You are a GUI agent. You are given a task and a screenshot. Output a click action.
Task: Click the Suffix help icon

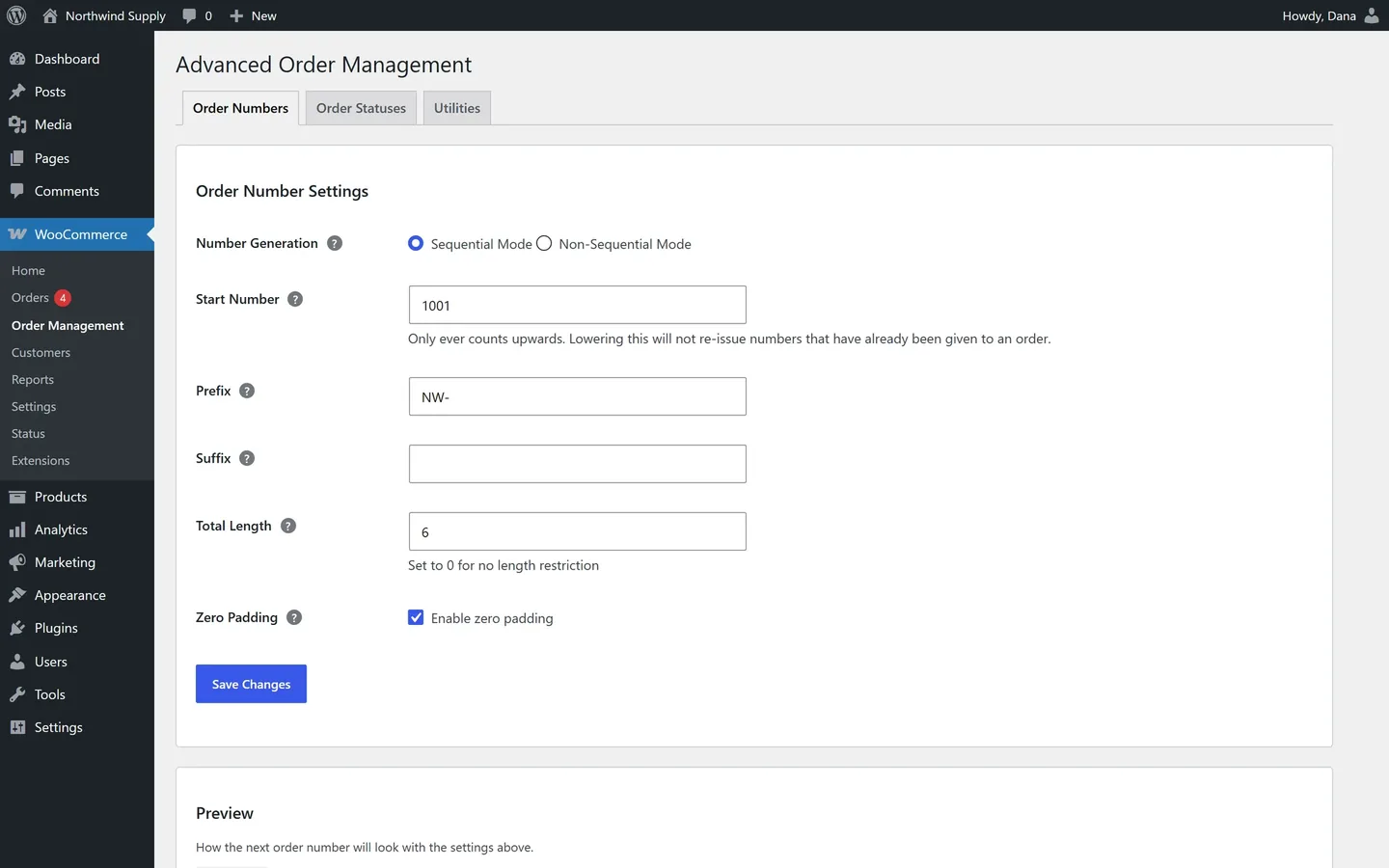tap(247, 458)
